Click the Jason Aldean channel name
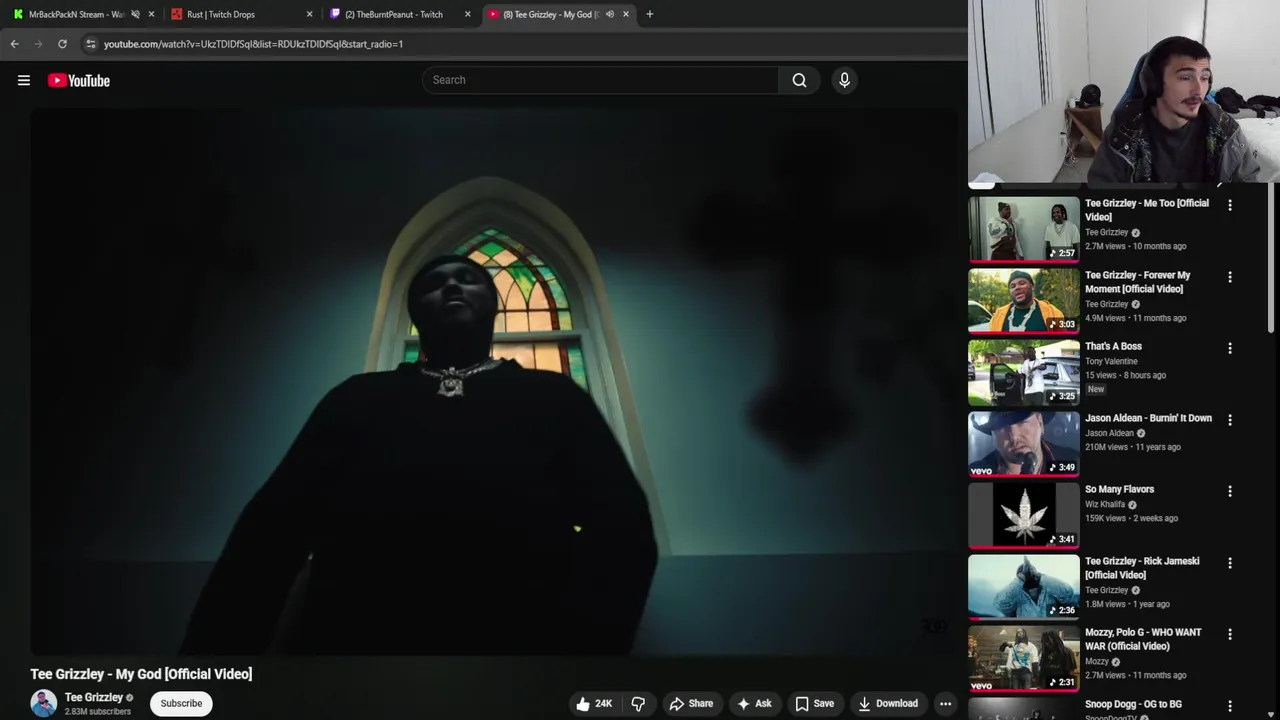The image size is (1280, 720). (x=1109, y=433)
